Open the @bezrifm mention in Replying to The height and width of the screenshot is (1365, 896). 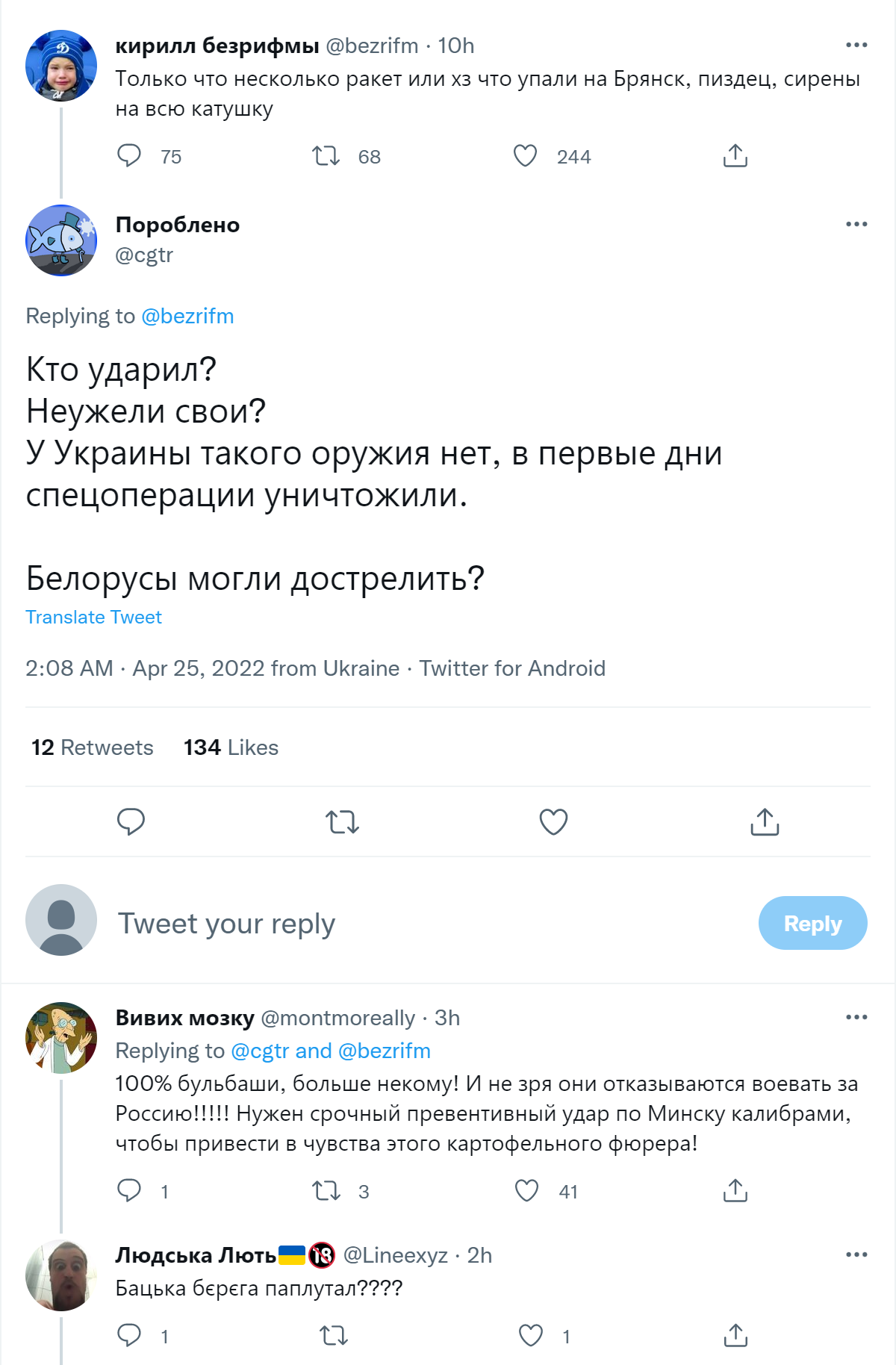click(x=187, y=316)
